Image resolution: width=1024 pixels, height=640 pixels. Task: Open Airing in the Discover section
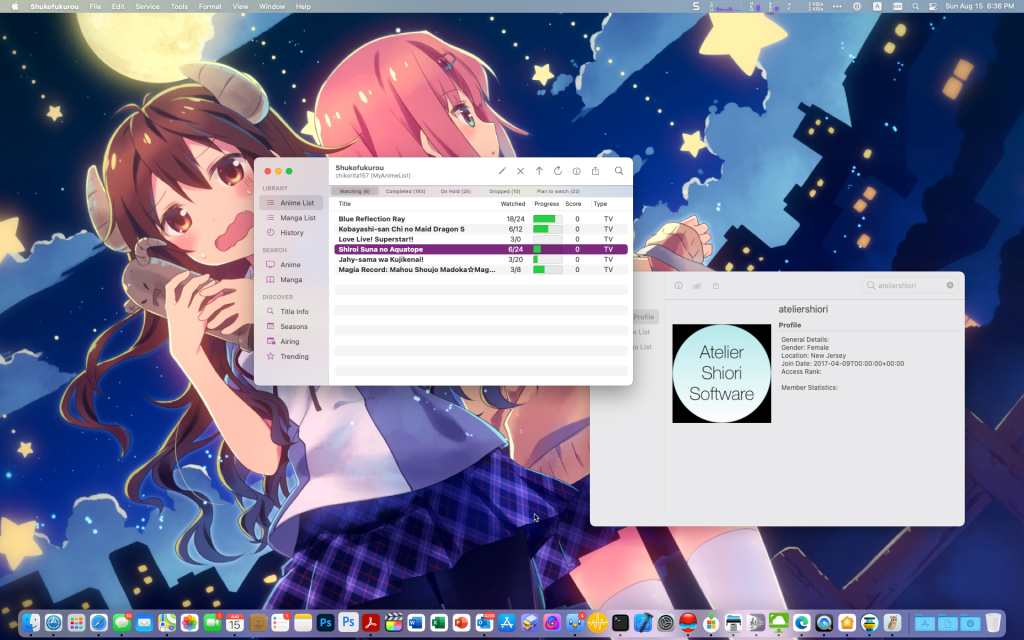point(291,342)
